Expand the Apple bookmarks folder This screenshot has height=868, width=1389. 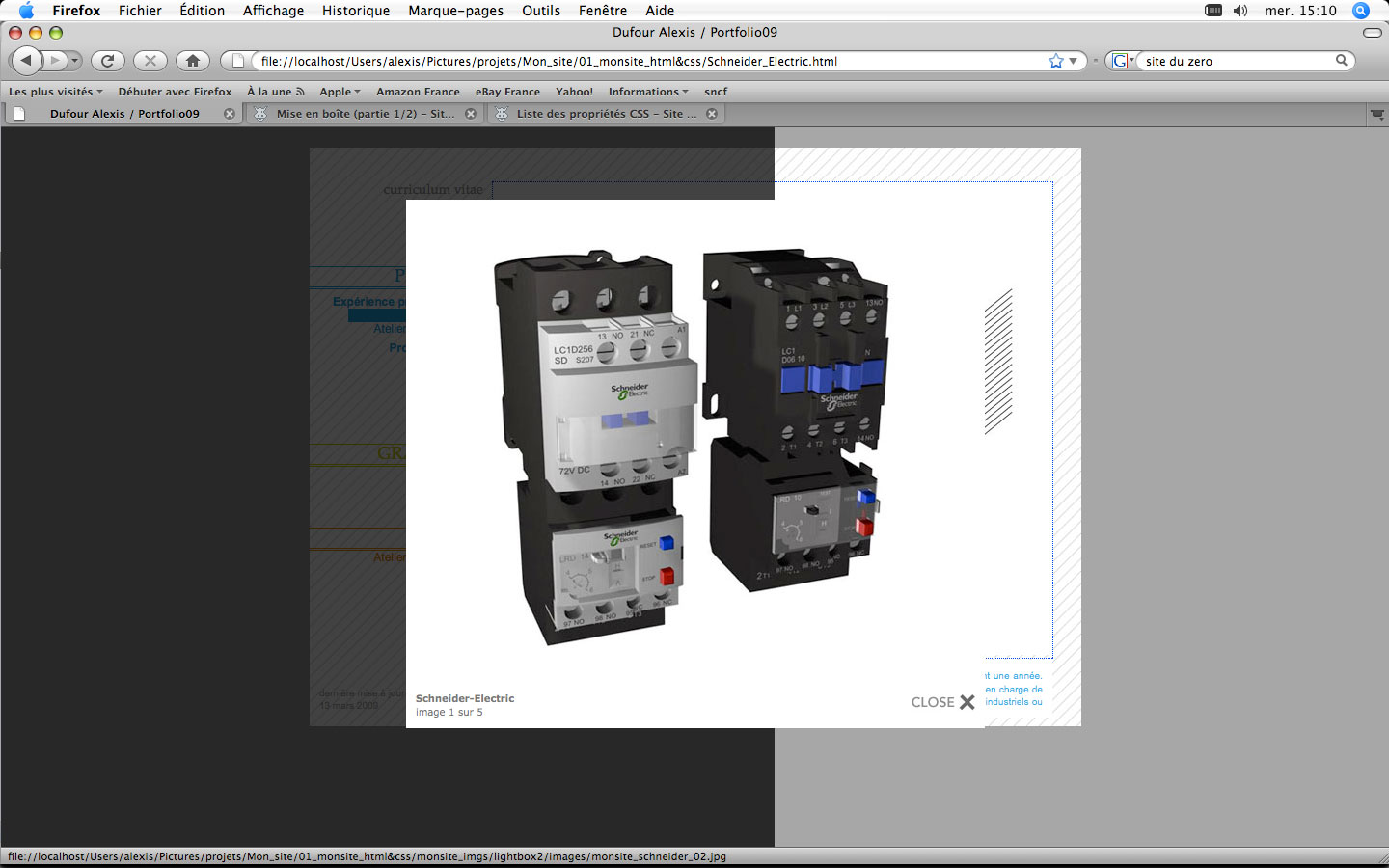click(340, 92)
